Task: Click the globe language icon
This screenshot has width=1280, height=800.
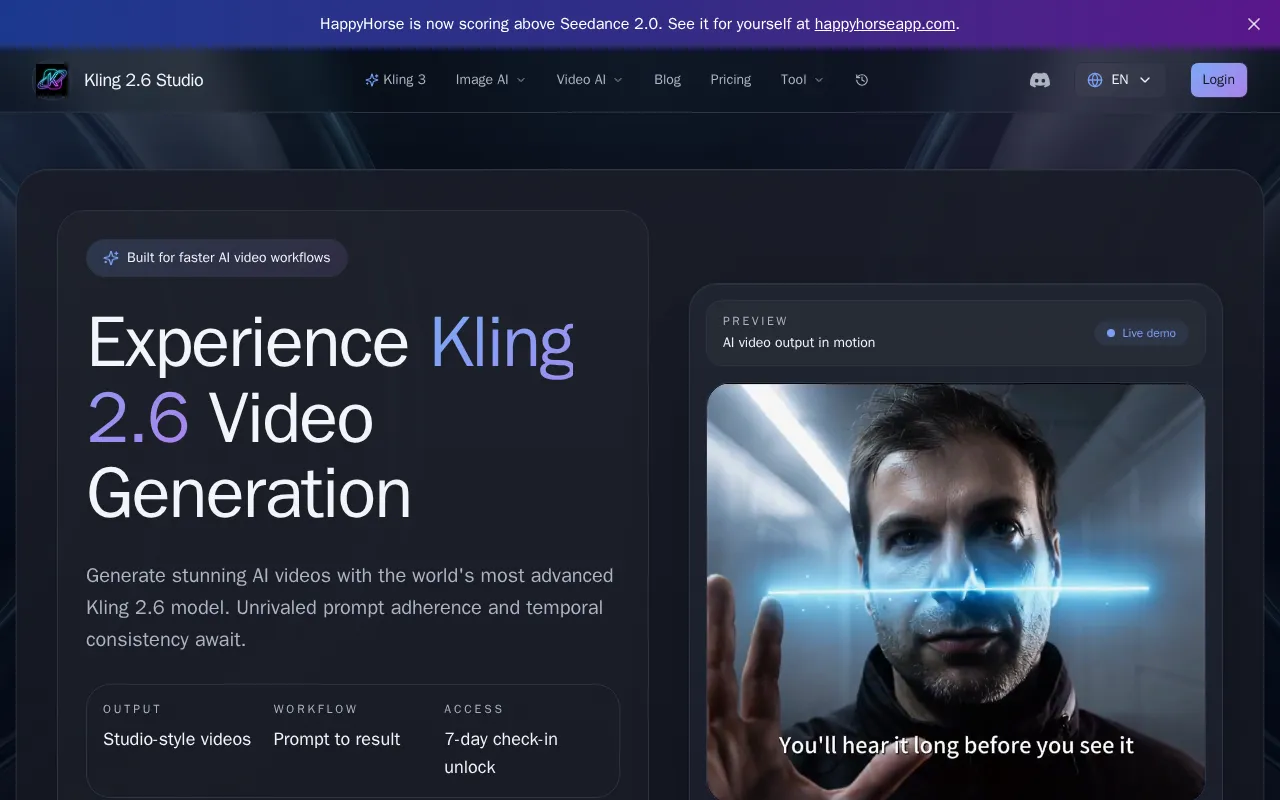Action: pyautogui.click(x=1095, y=80)
